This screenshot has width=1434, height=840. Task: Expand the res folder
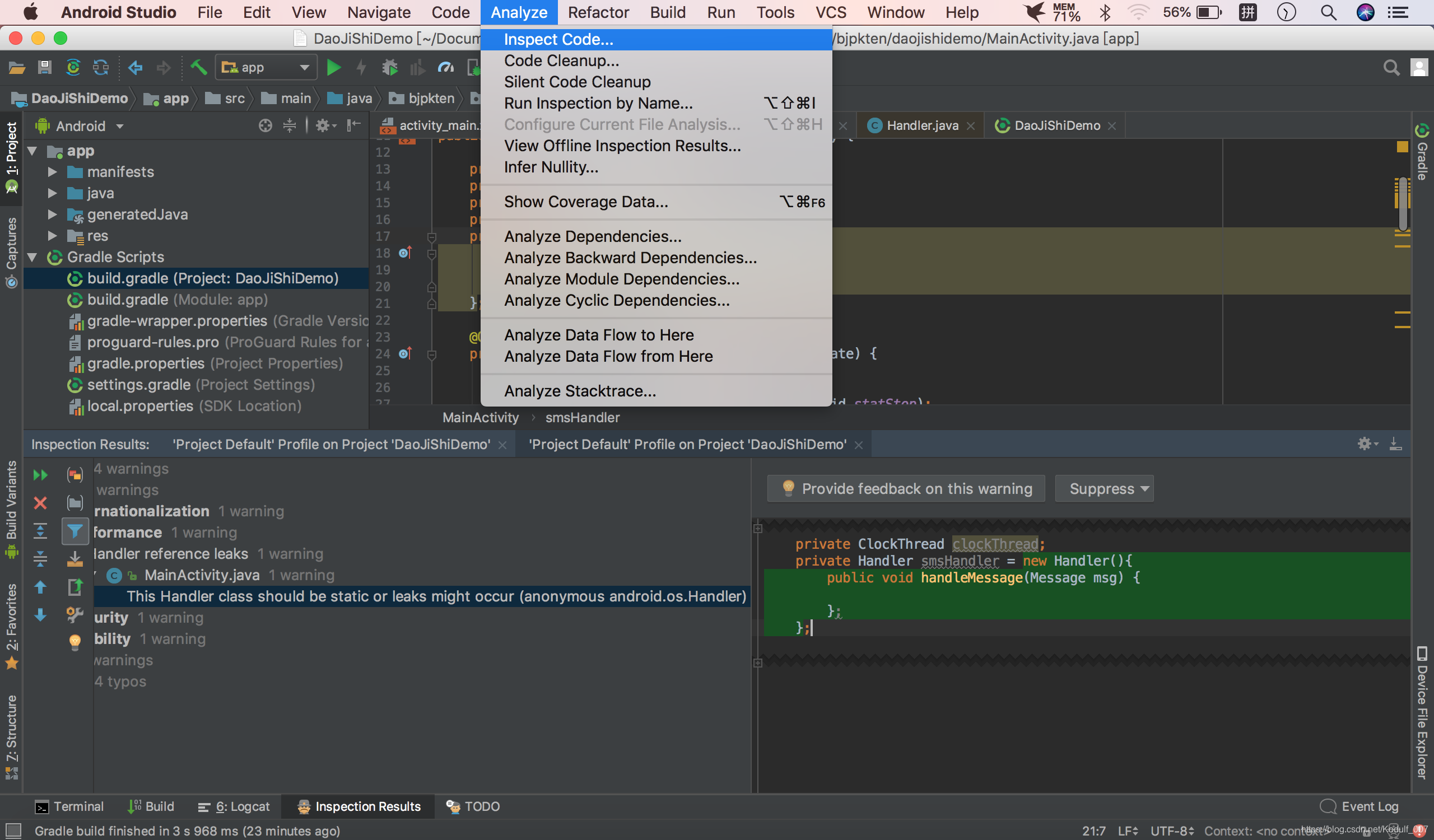52,235
